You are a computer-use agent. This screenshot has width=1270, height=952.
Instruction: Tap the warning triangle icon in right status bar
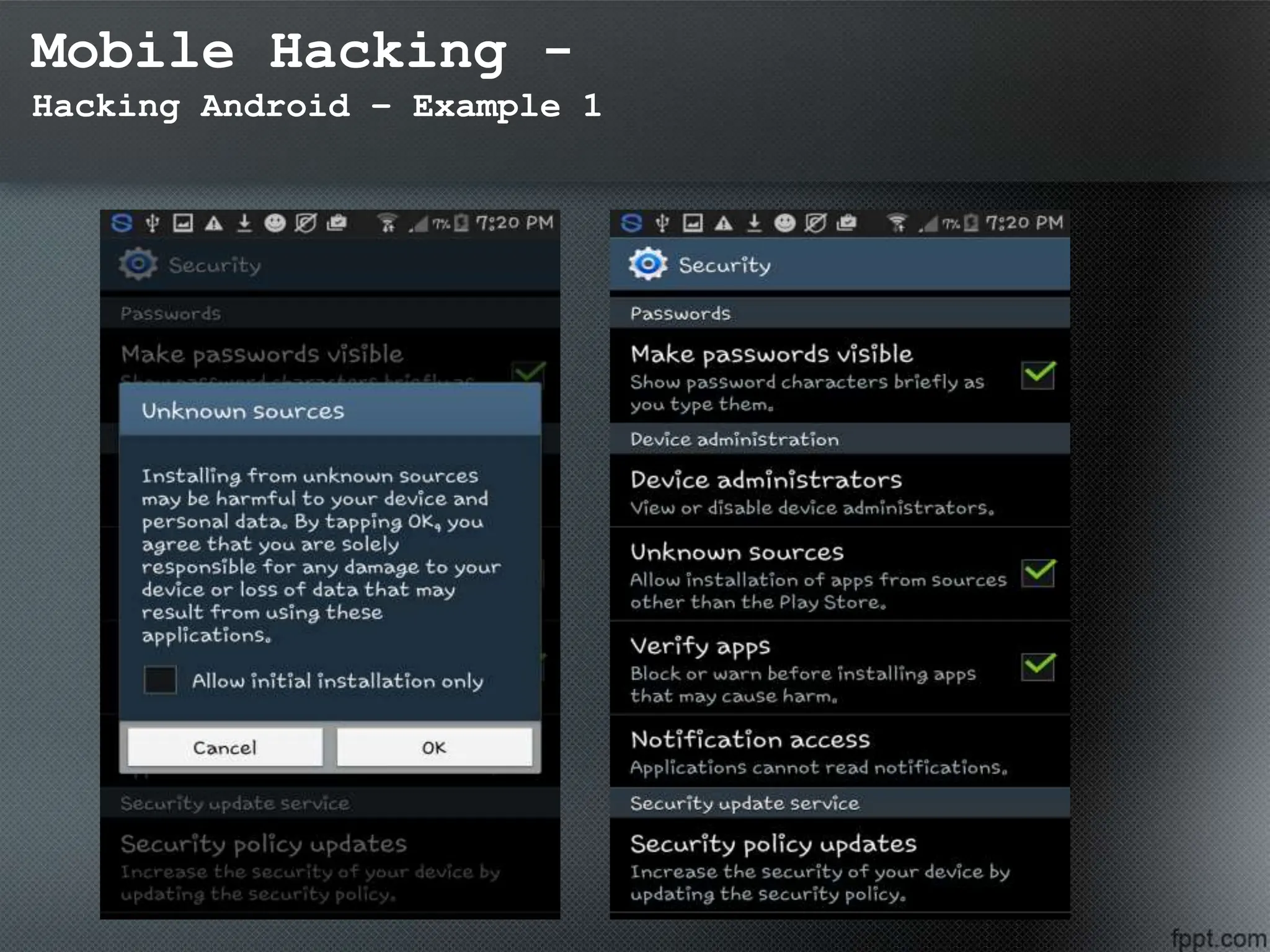[724, 223]
